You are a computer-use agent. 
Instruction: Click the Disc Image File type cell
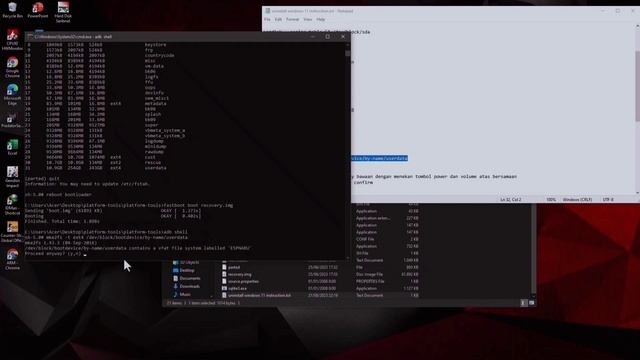[x=369, y=274]
